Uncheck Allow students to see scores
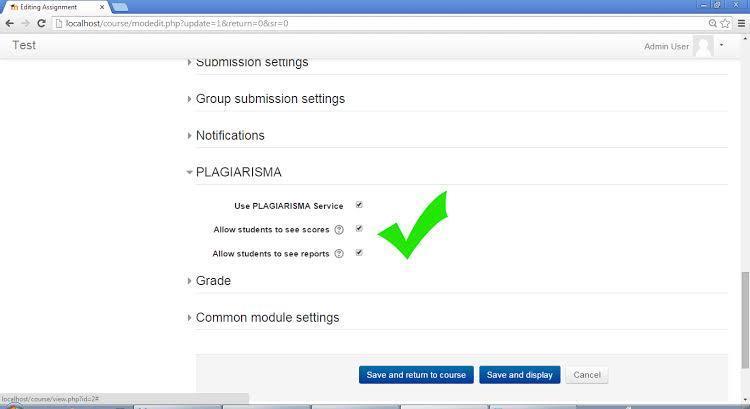Screen dimensions: 750x409 click(x=359, y=229)
